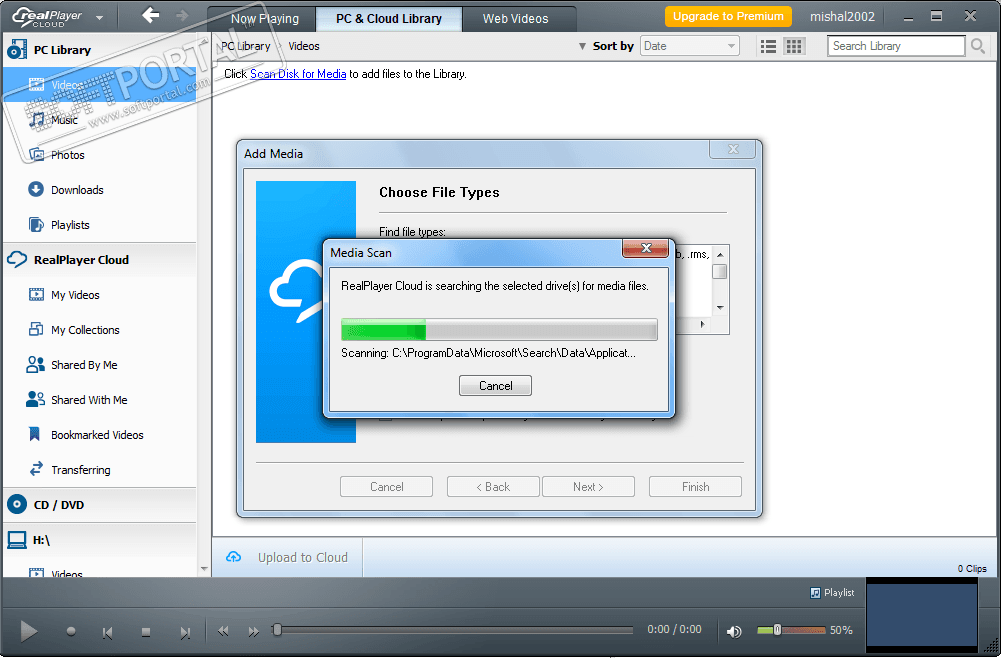Open the Playlist panel icon
This screenshot has width=1001, height=658.
815,593
